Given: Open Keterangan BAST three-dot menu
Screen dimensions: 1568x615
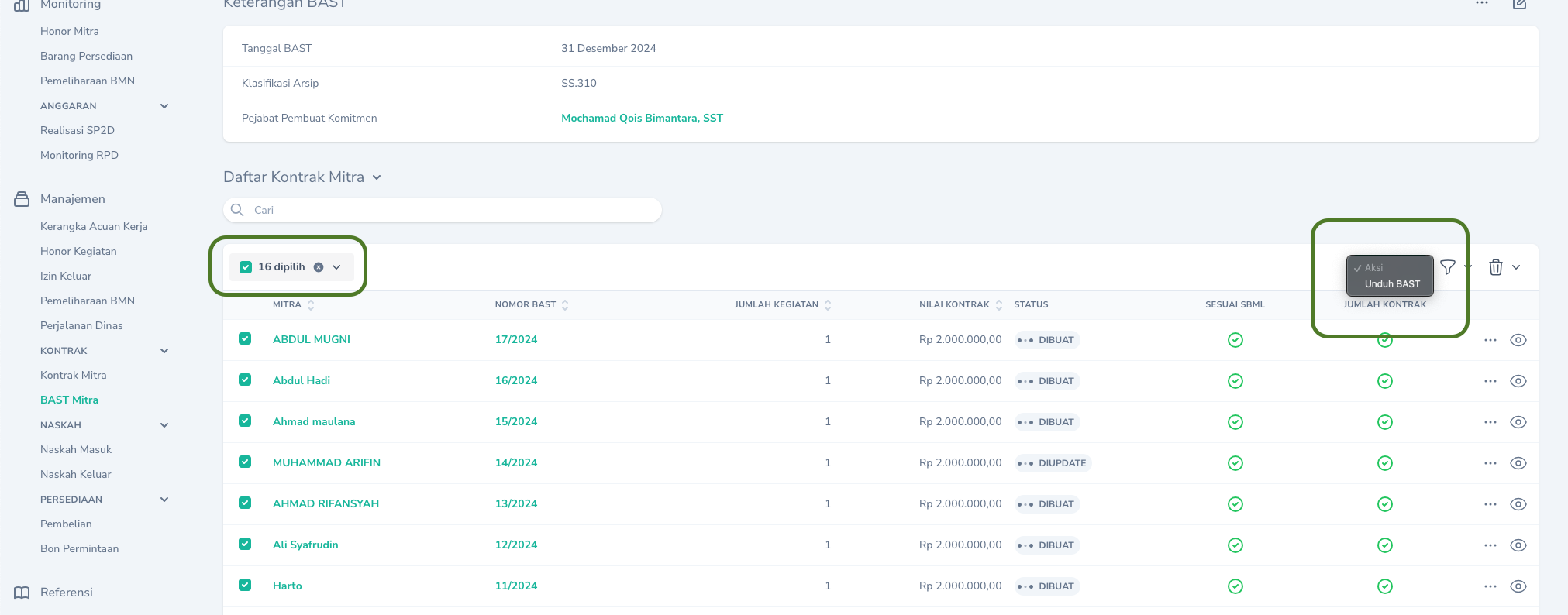Looking at the screenshot, I should (1482, 3).
